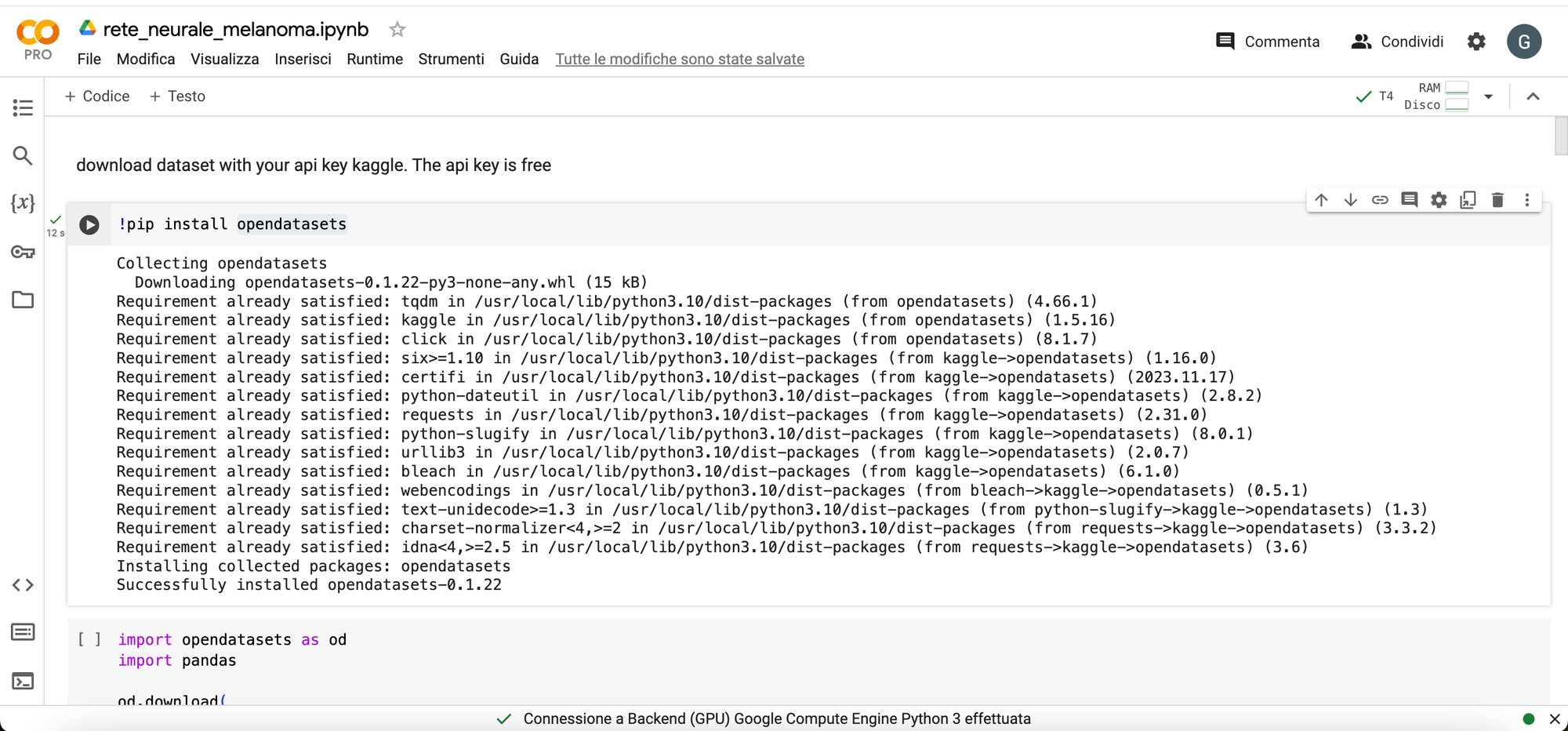1568x731 pixels.
Task: Click the Condividi share button
Action: pos(1397,42)
